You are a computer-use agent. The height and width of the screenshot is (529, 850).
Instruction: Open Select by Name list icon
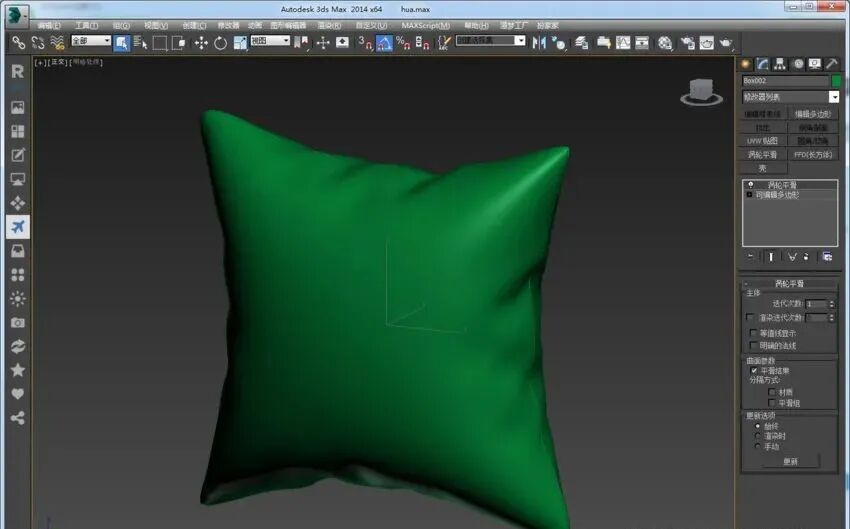click(x=140, y=42)
